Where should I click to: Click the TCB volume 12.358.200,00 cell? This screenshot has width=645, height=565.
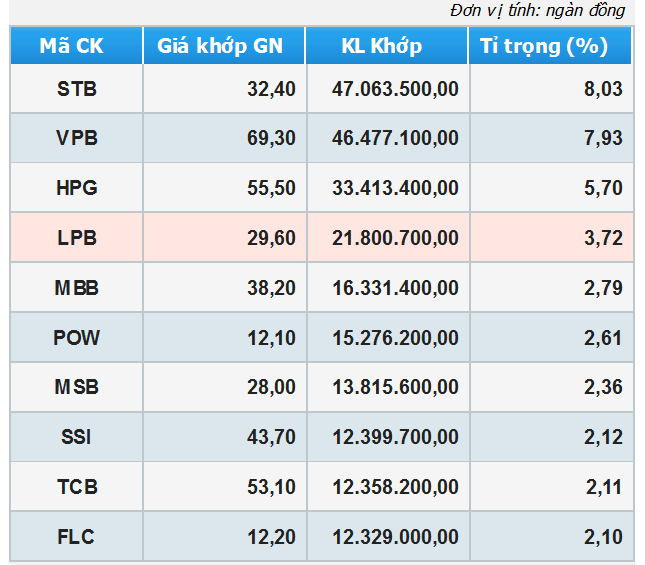[x=396, y=487]
